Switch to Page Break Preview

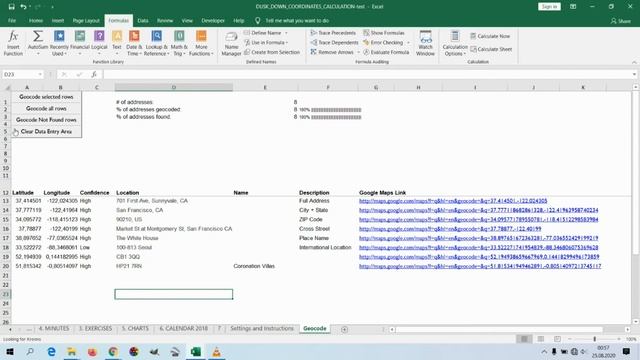[x=557, y=339]
